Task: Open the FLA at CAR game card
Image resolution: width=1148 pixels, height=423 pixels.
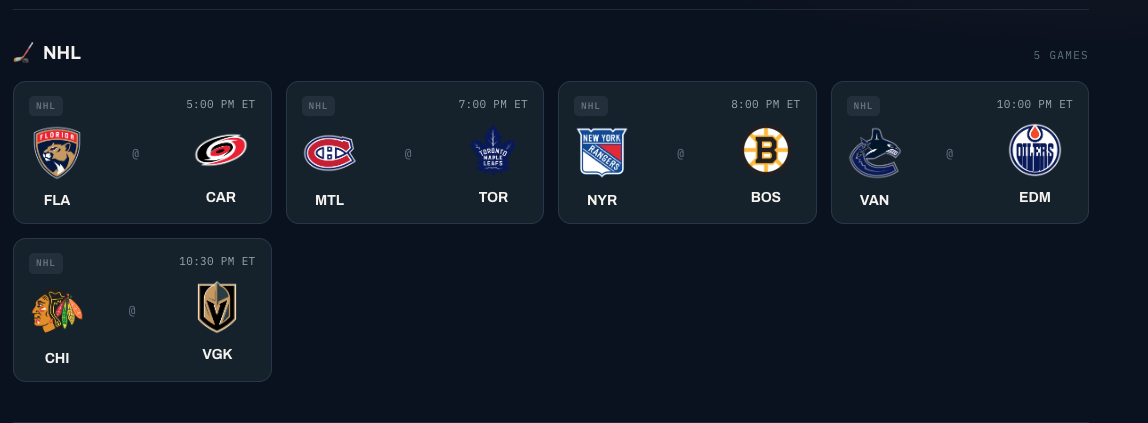Action: (142, 152)
